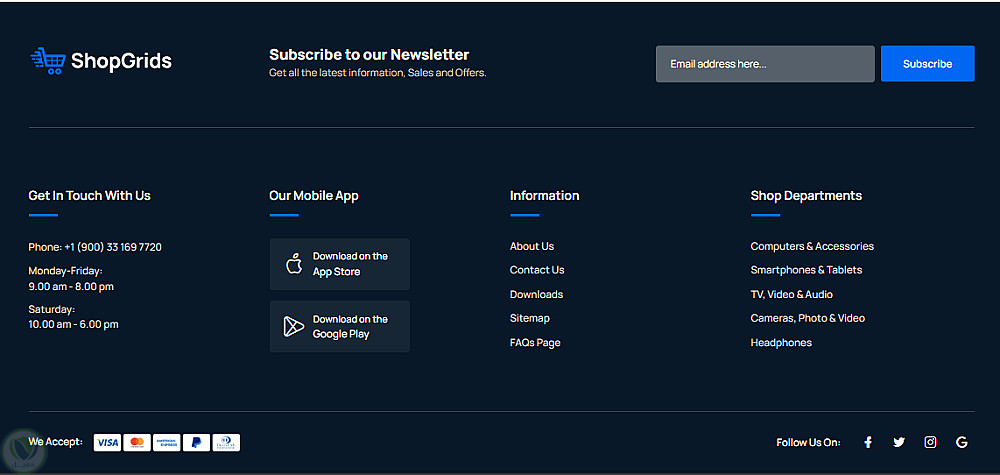The width and height of the screenshot is (1000, 475).
Task: Click the Follow Us On label
Action: (x=809, y=442)
